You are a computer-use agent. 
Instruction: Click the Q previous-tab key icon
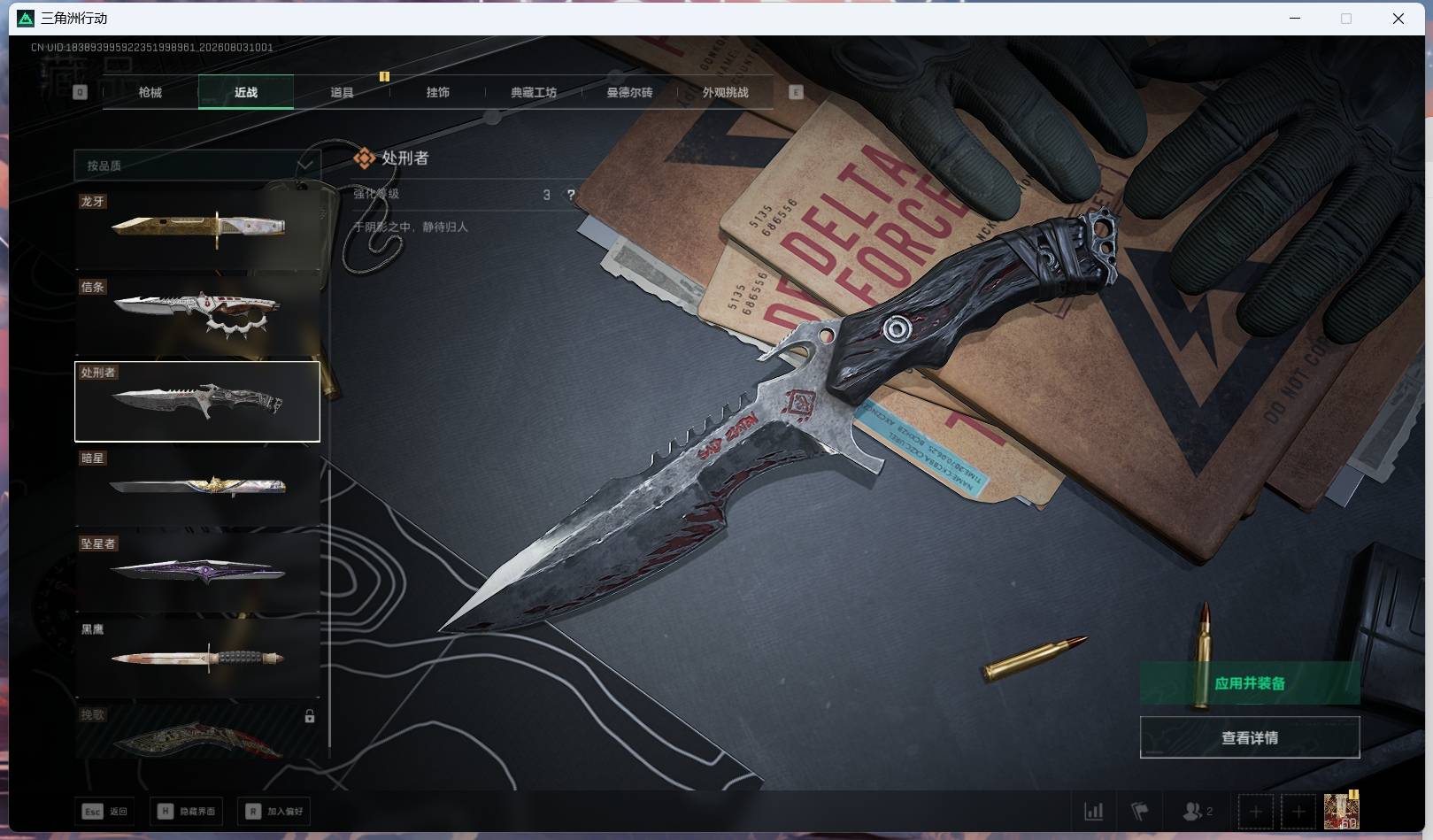click(x=81, y=92)
